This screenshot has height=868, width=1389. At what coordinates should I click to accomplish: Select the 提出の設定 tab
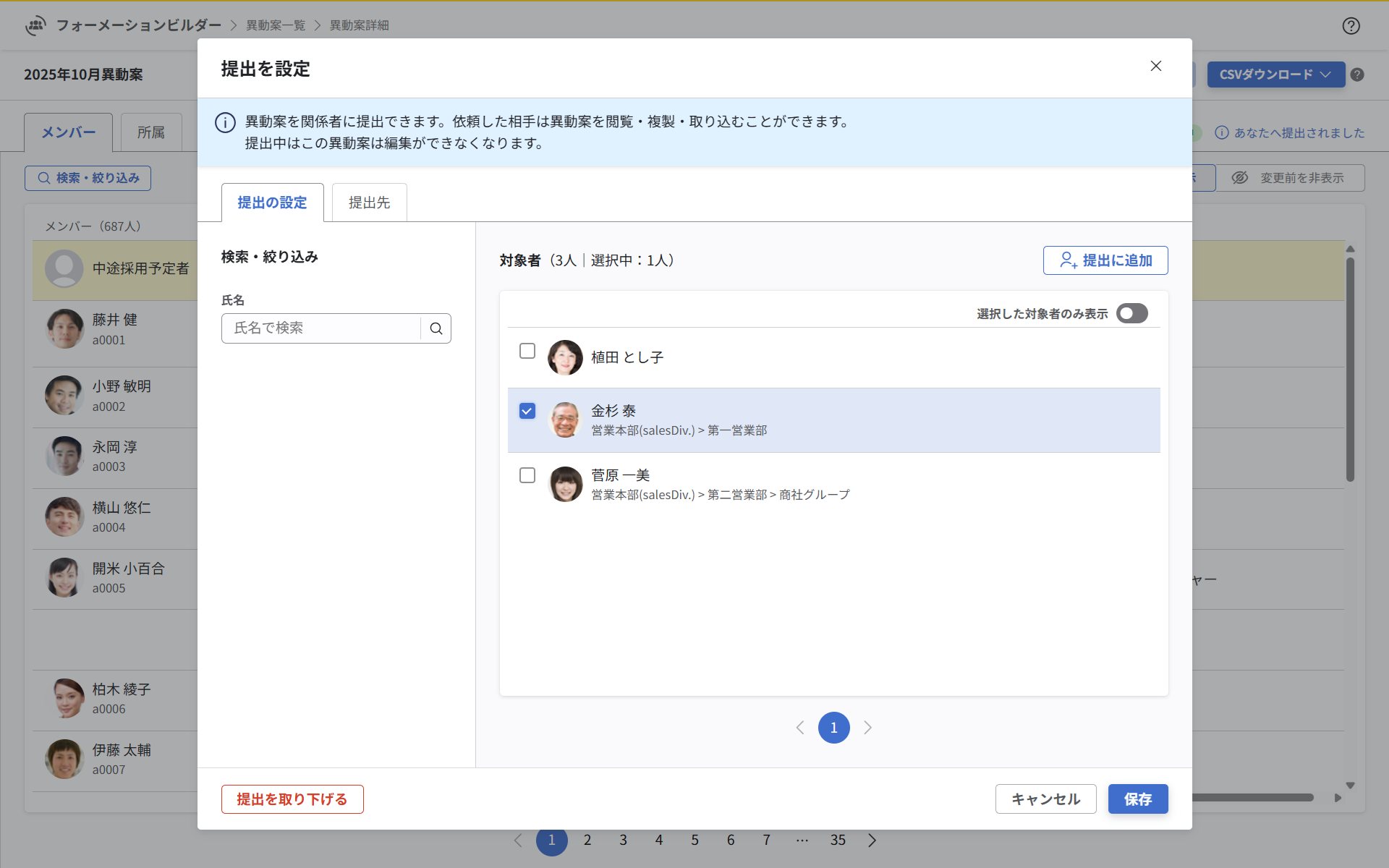272,203
